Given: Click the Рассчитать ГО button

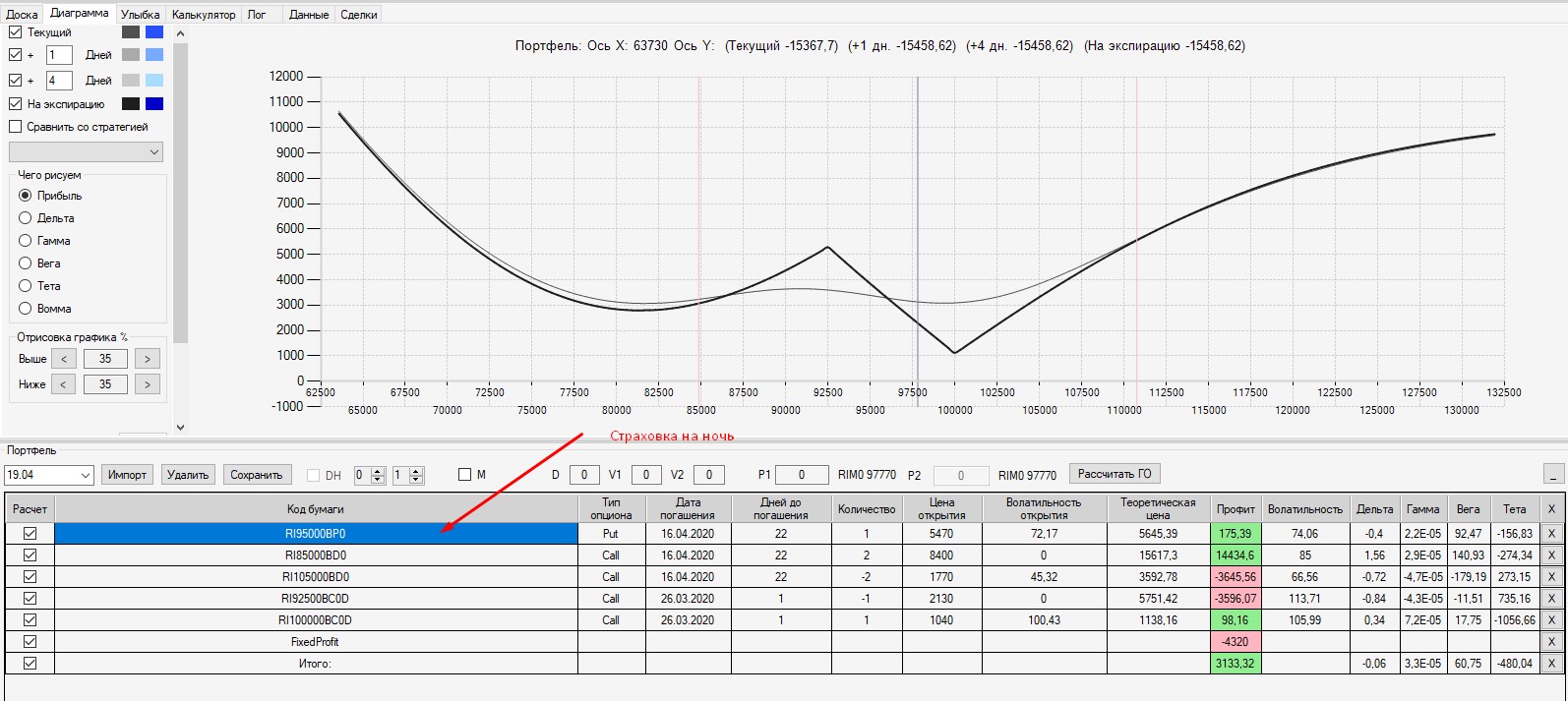Looking at the screenshot, I should click(x=1115, y=474).
